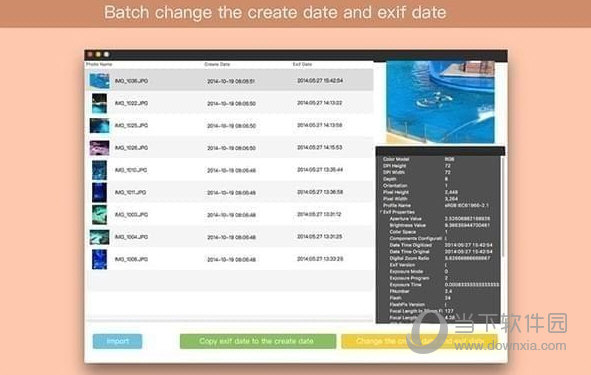
Task: Click file name IMG_1026.JPG
Action: tap(131, 148)
